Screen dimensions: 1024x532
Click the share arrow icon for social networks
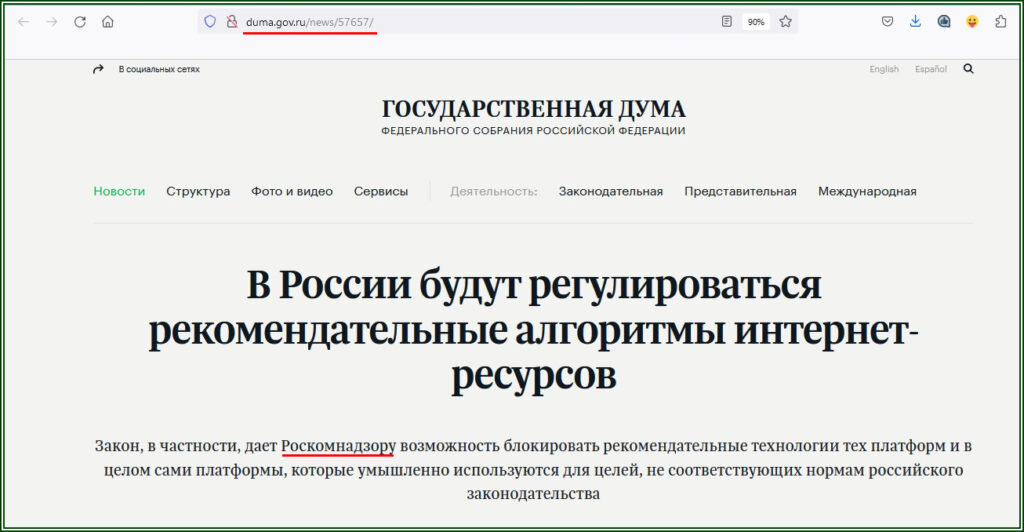click(98, 69)
